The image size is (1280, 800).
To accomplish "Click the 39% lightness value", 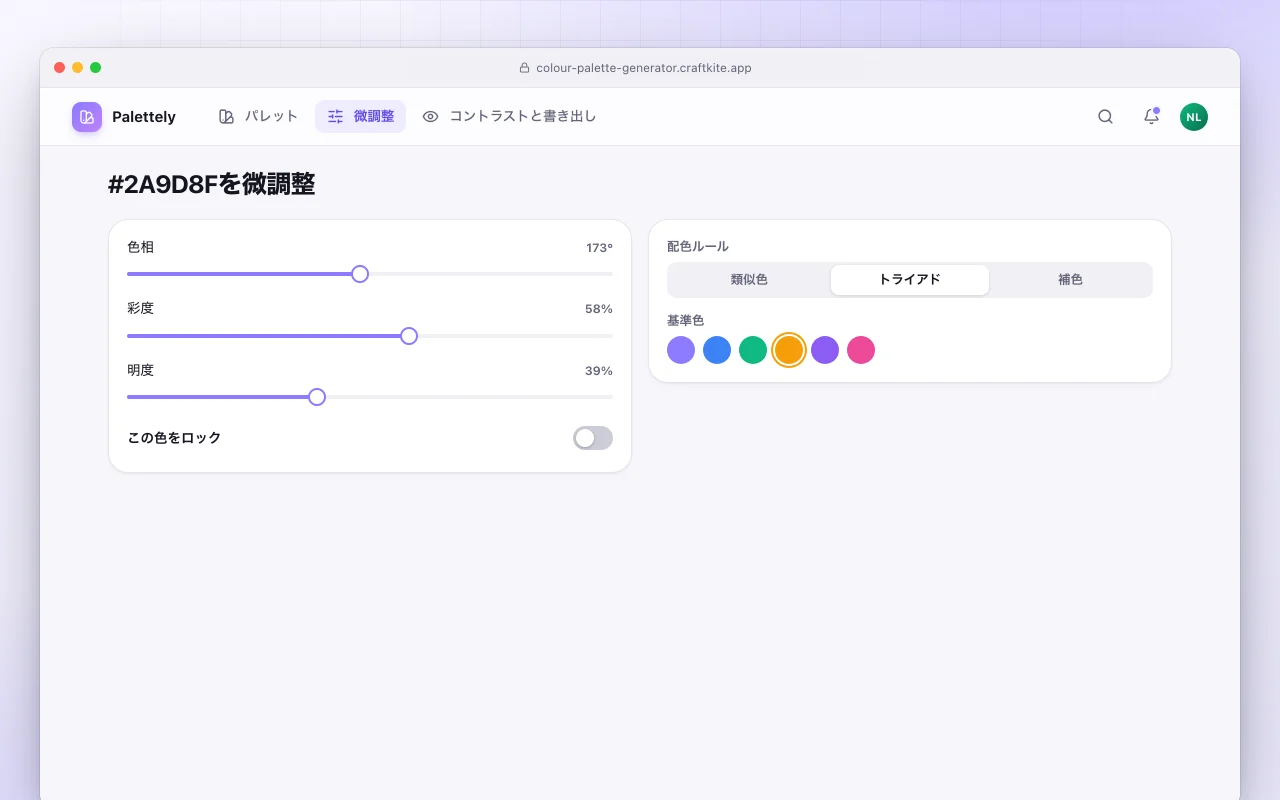I will pos(599,371).
